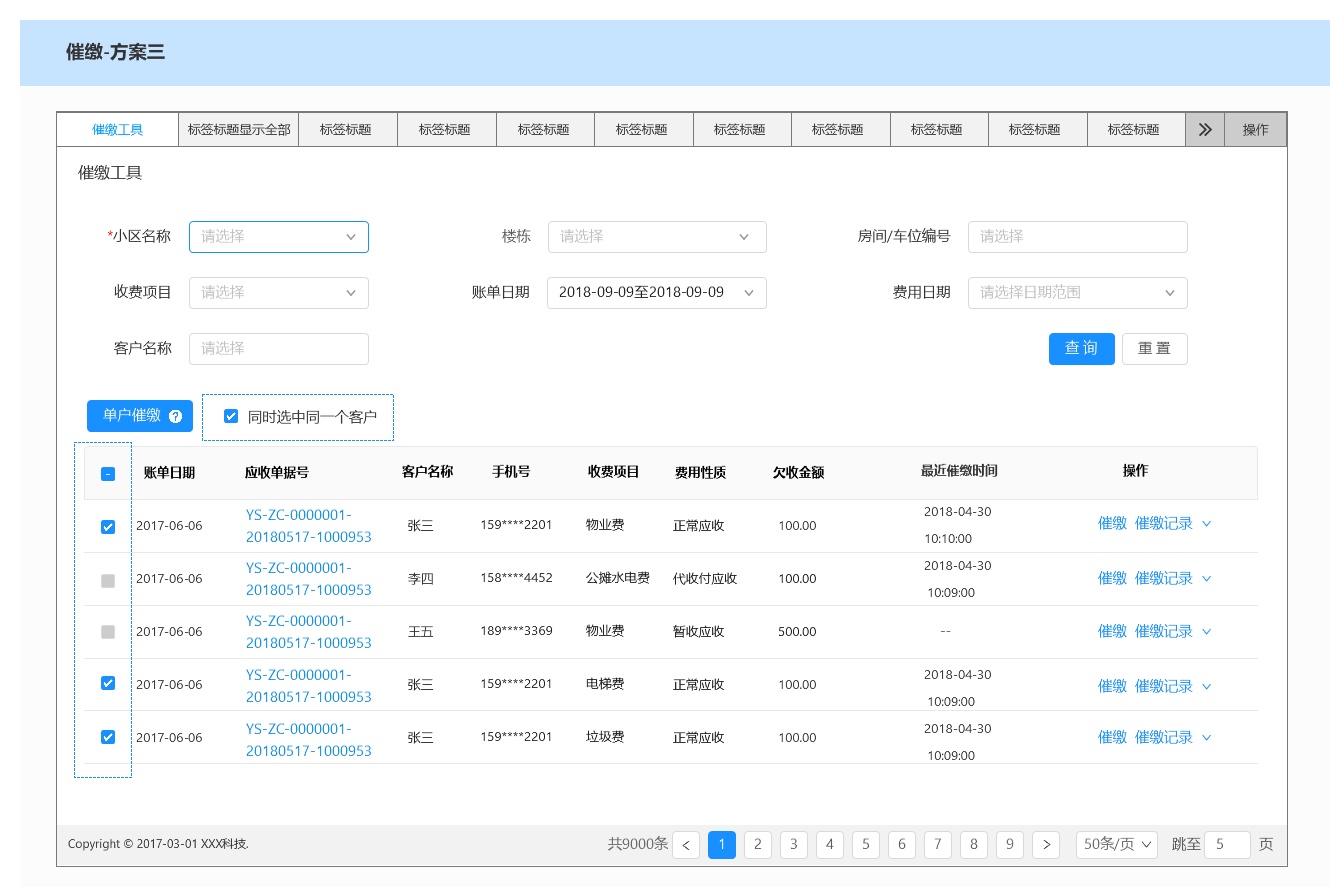
Task: Check the 王五 row checkbox
Action: coord(108,632)
